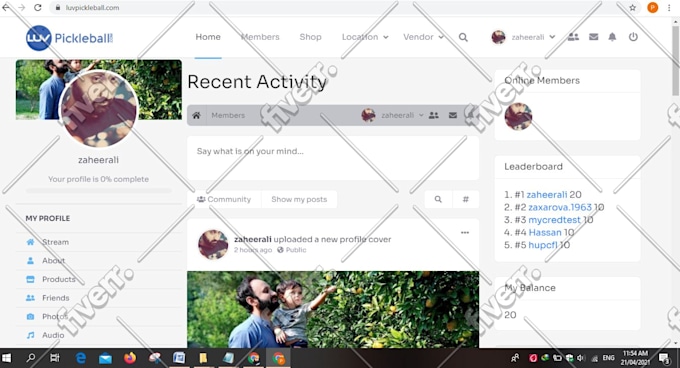Viewport: 680px width, 368px height.
Task: Go back in browser history
Action: 6,7
